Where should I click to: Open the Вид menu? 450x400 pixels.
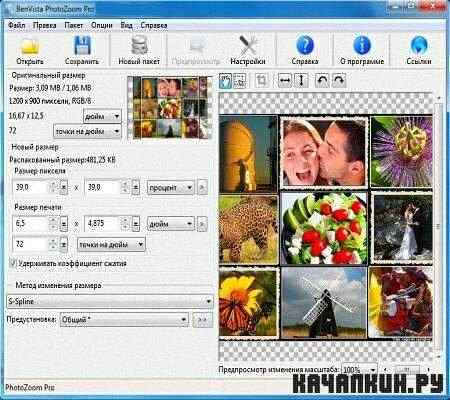click(x=126, y=25)
